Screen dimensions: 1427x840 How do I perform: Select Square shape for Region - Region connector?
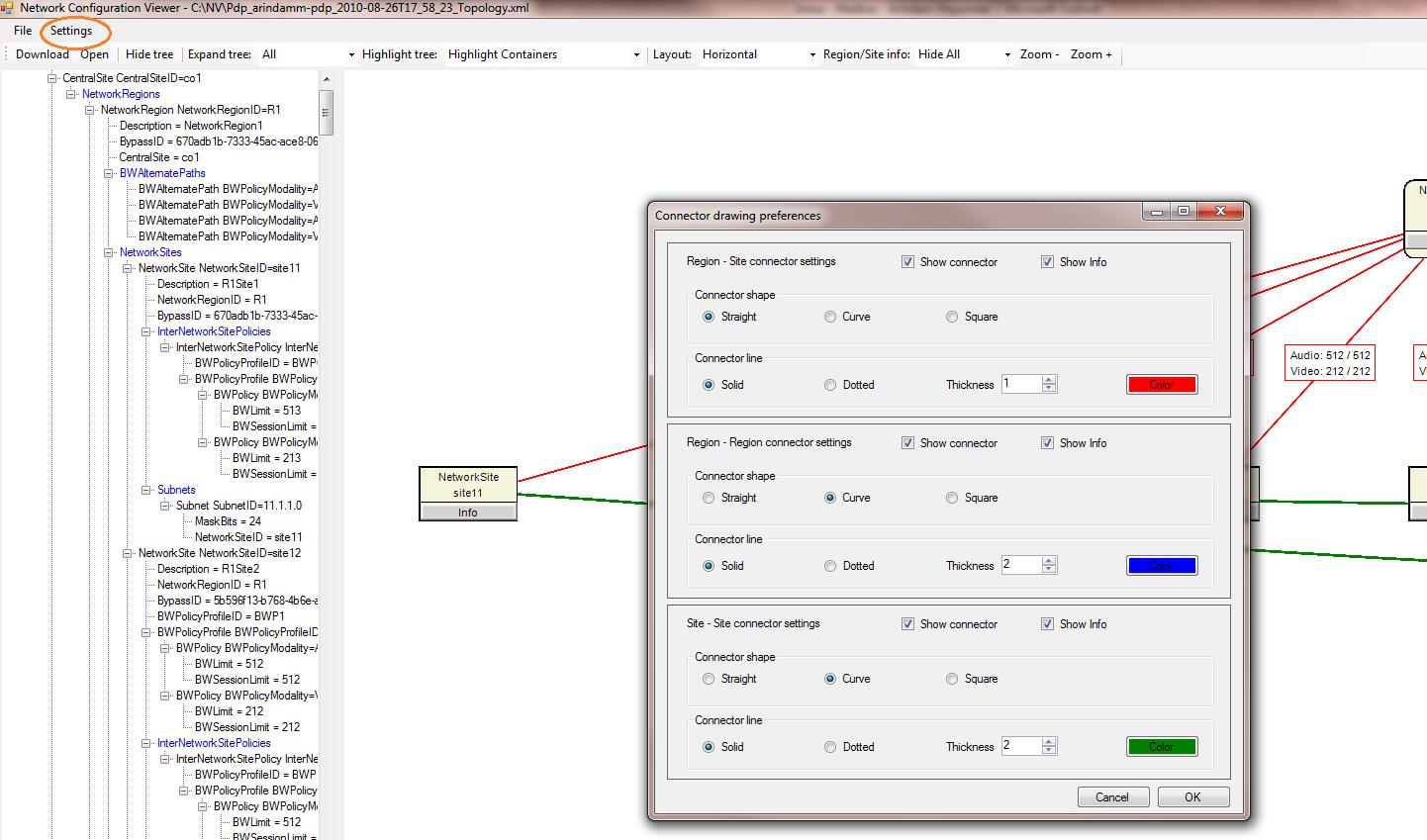[952, 498]
